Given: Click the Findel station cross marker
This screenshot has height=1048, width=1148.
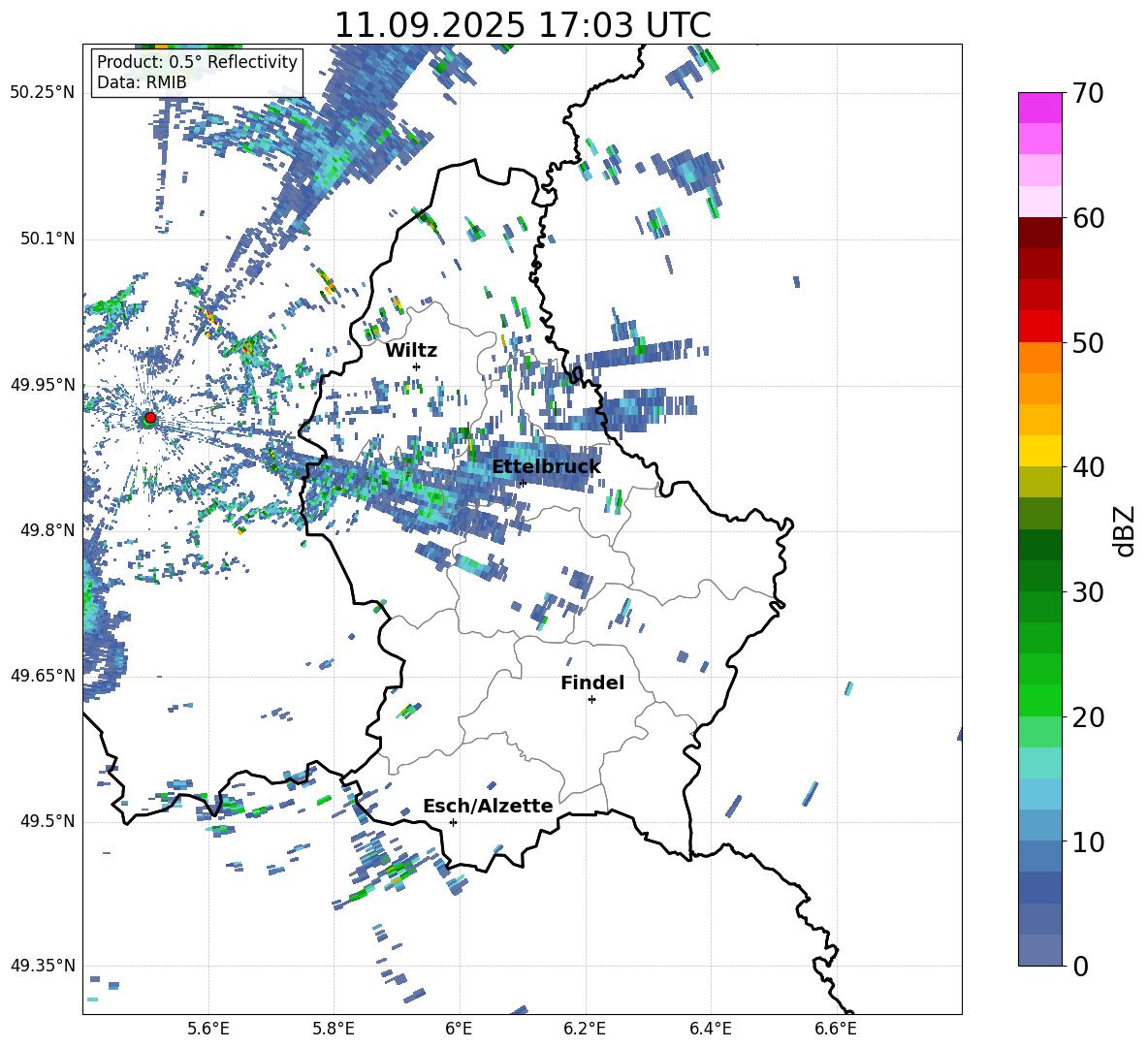Looking at the screenshot, I should tap(591, 700).
